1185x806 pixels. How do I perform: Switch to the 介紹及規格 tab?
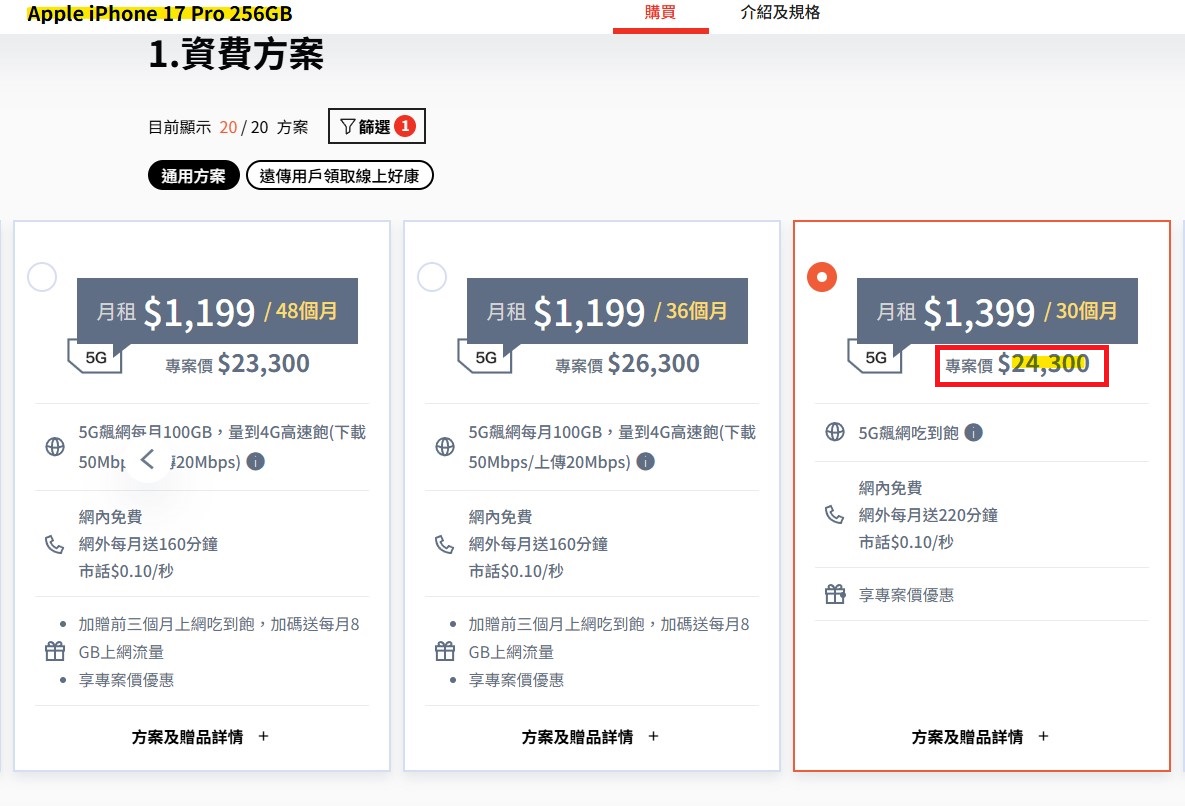tap(780, 13)
